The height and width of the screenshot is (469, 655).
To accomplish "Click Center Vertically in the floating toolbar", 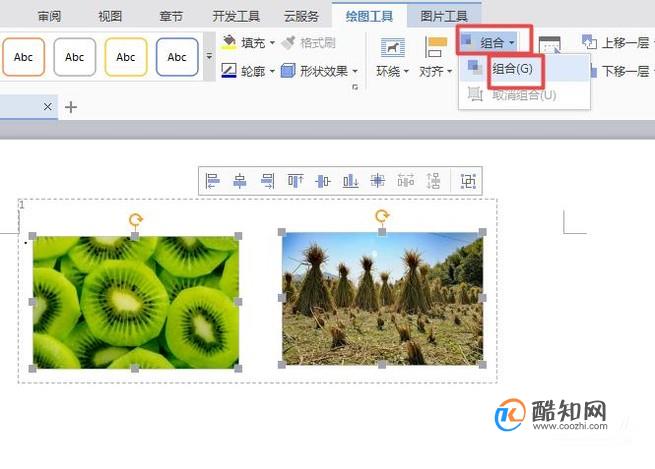I will pyautogui.click(x=322, y=181).
